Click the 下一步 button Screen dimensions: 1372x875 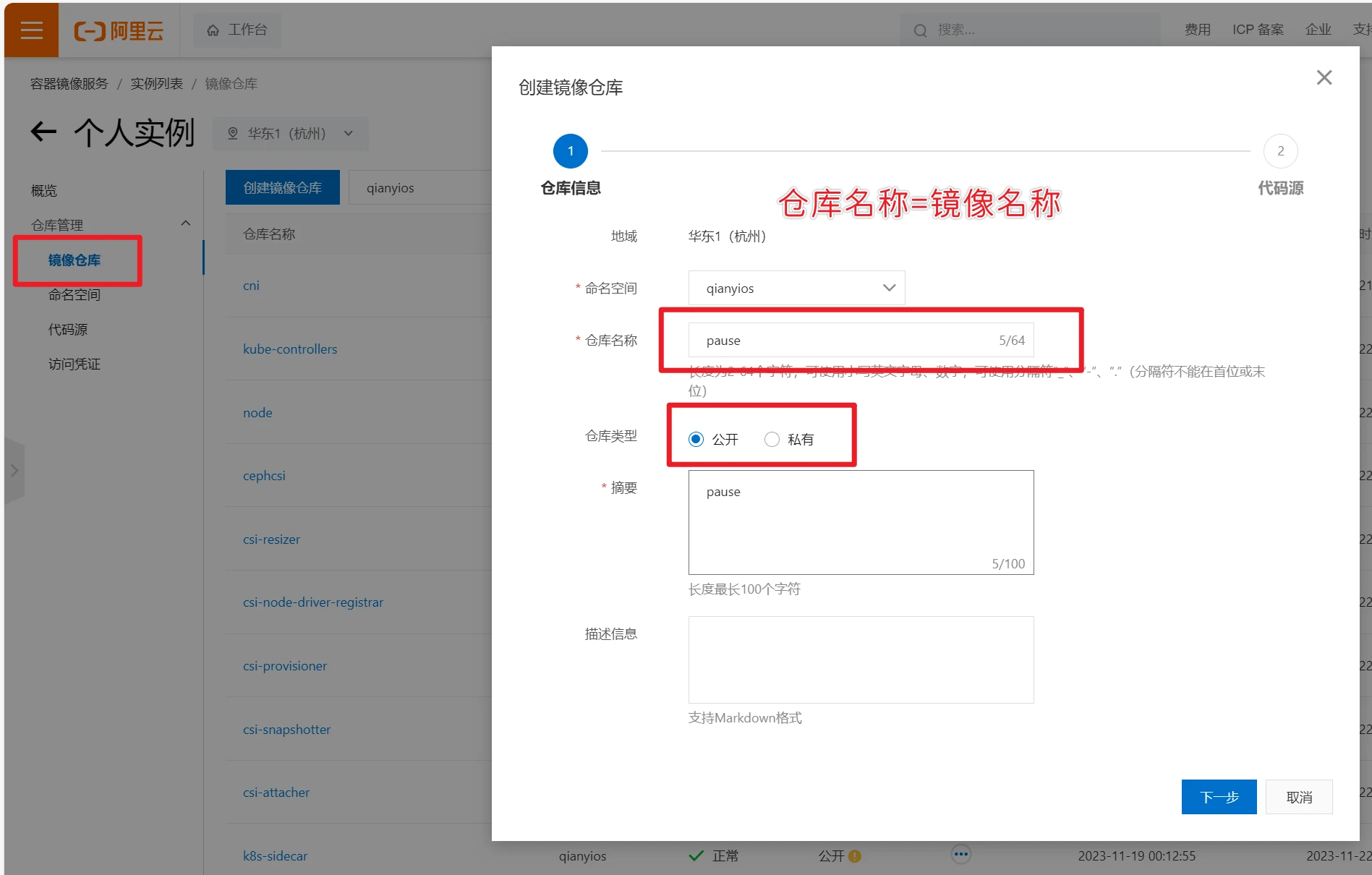pos(1219,797)
